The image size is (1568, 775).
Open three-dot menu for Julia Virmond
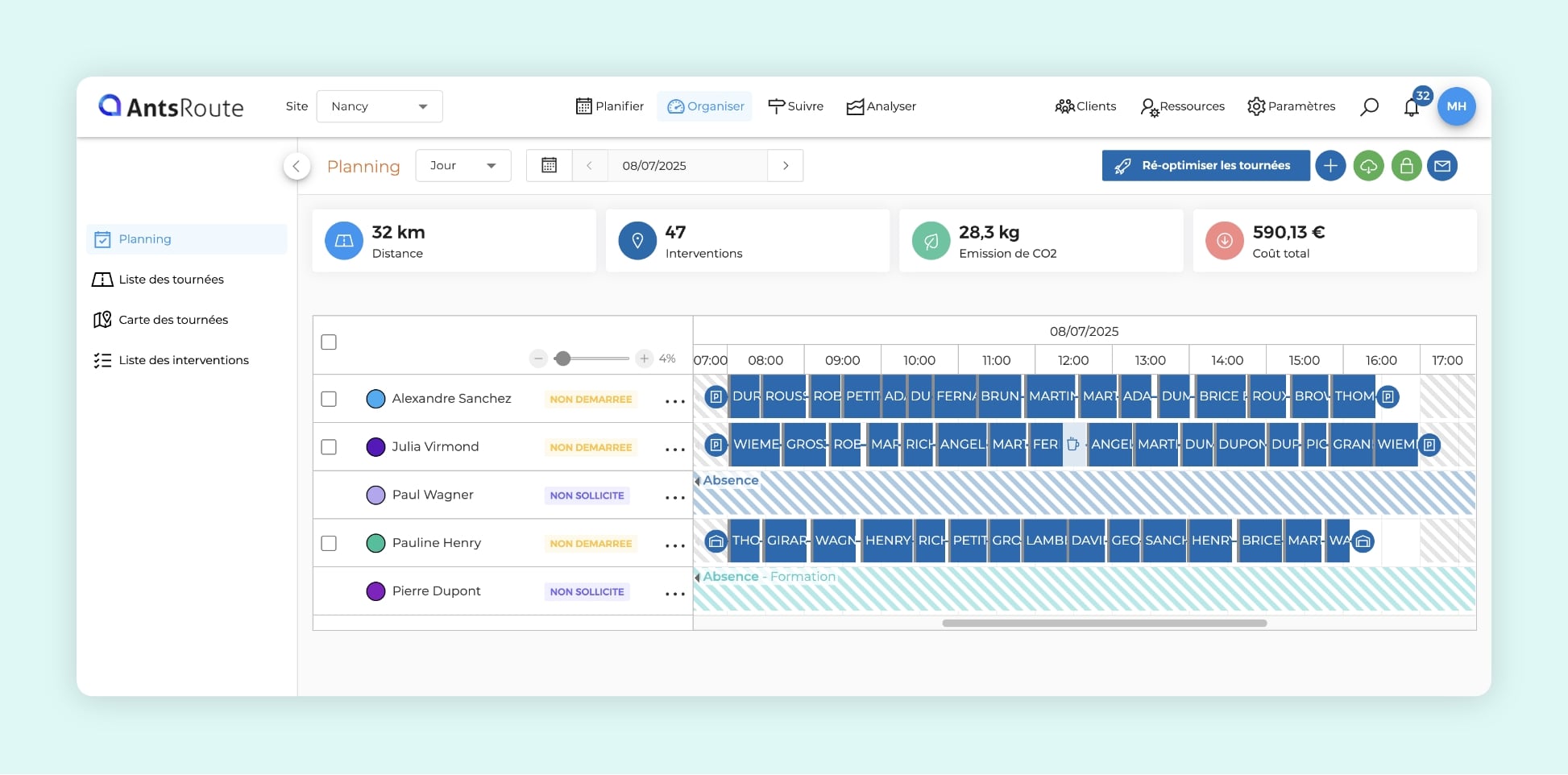point(675,450)
